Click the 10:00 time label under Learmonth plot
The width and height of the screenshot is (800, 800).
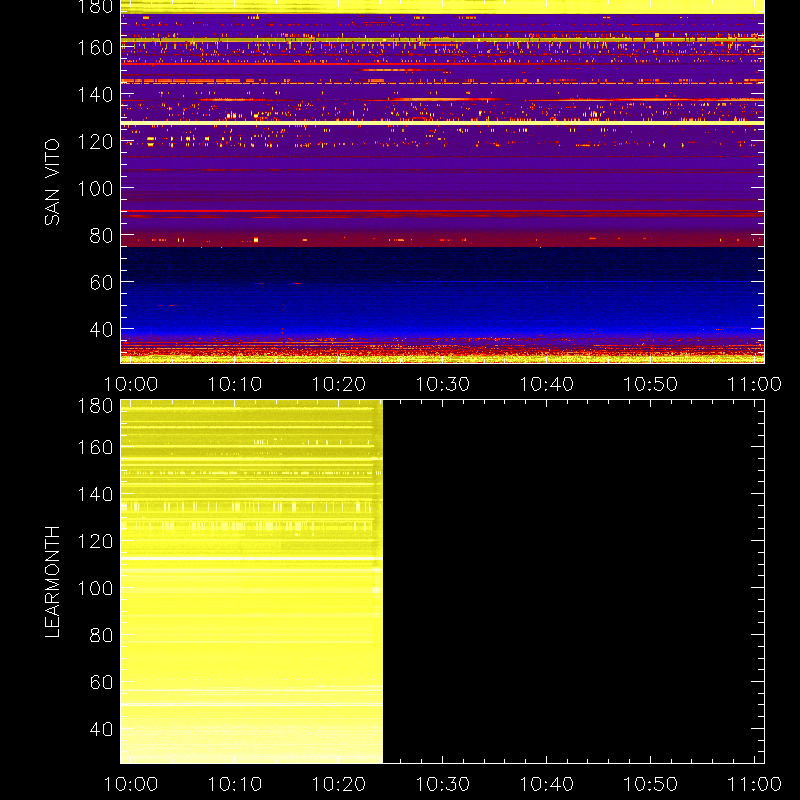[x=131, y=784]
